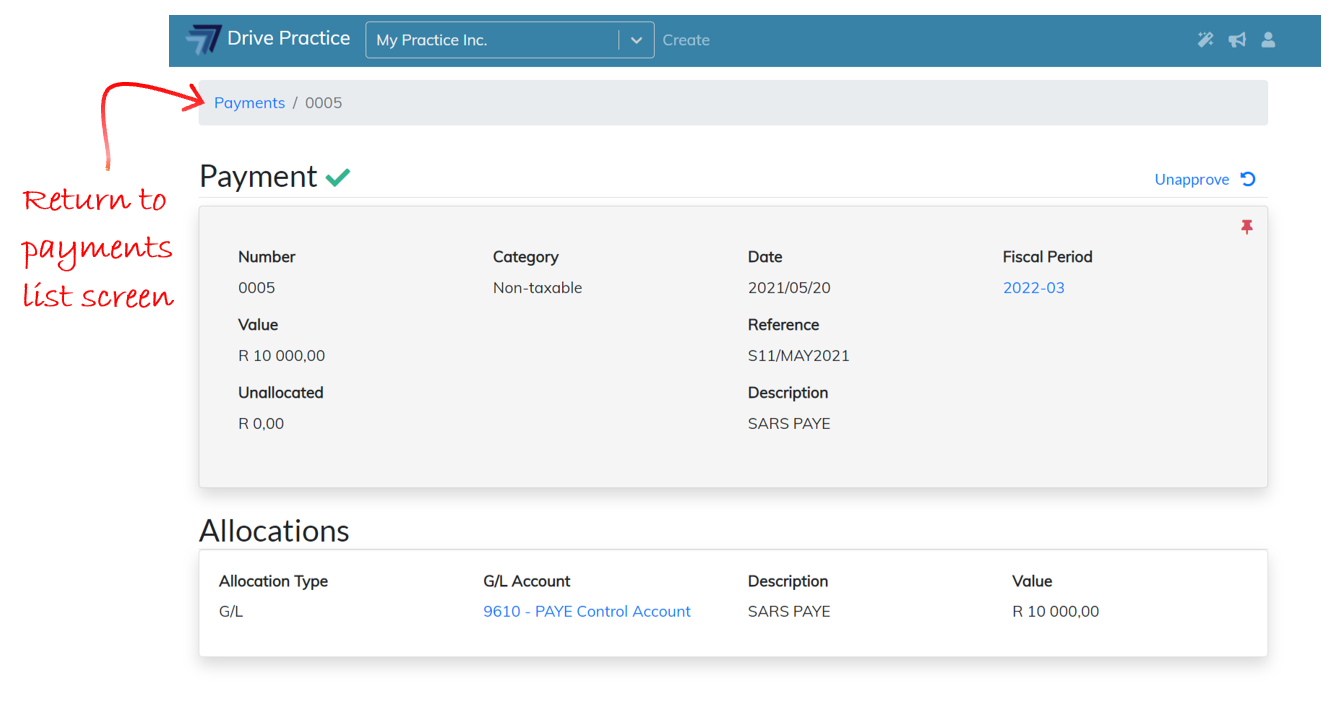Open 9610 - PAYE Control Account link
1343x707 pixels.
tap(587, 612)
